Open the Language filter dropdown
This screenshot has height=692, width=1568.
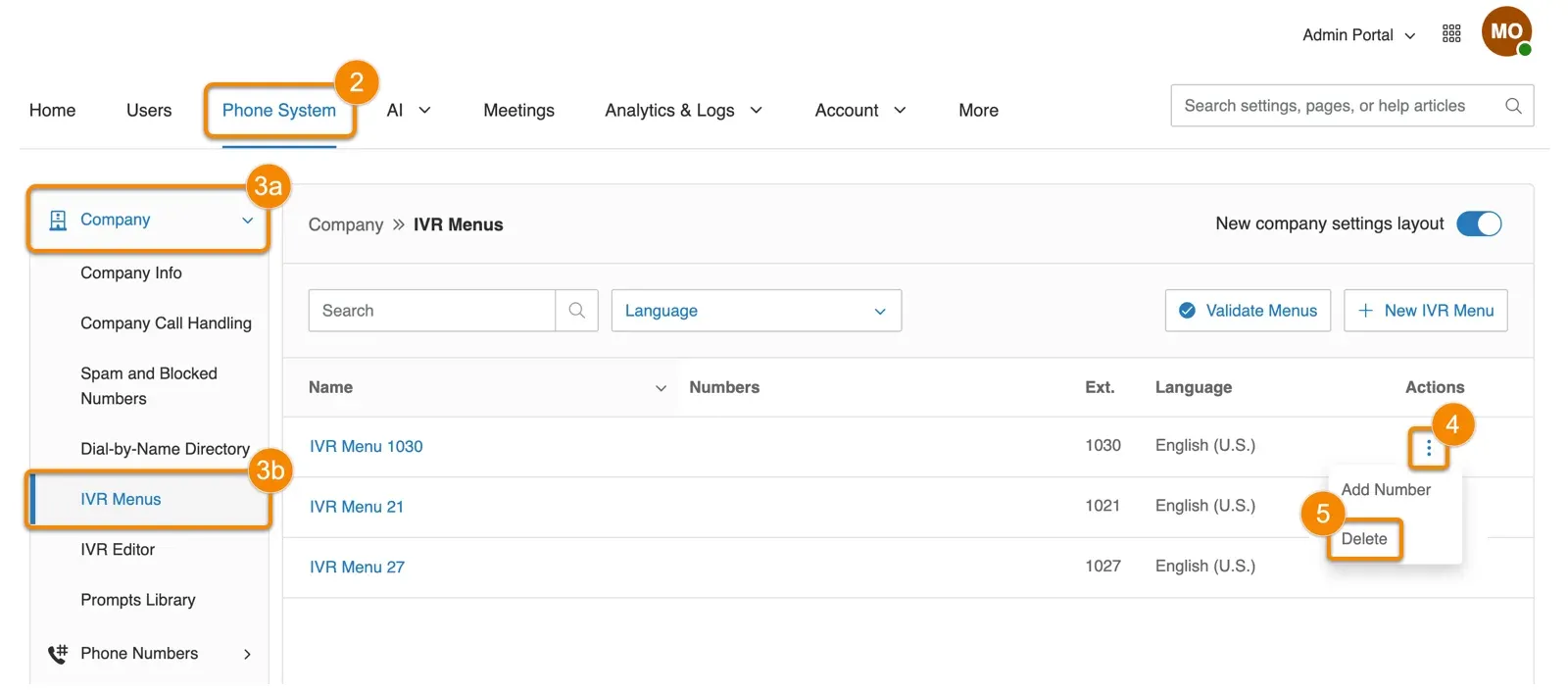coord(757,311)
